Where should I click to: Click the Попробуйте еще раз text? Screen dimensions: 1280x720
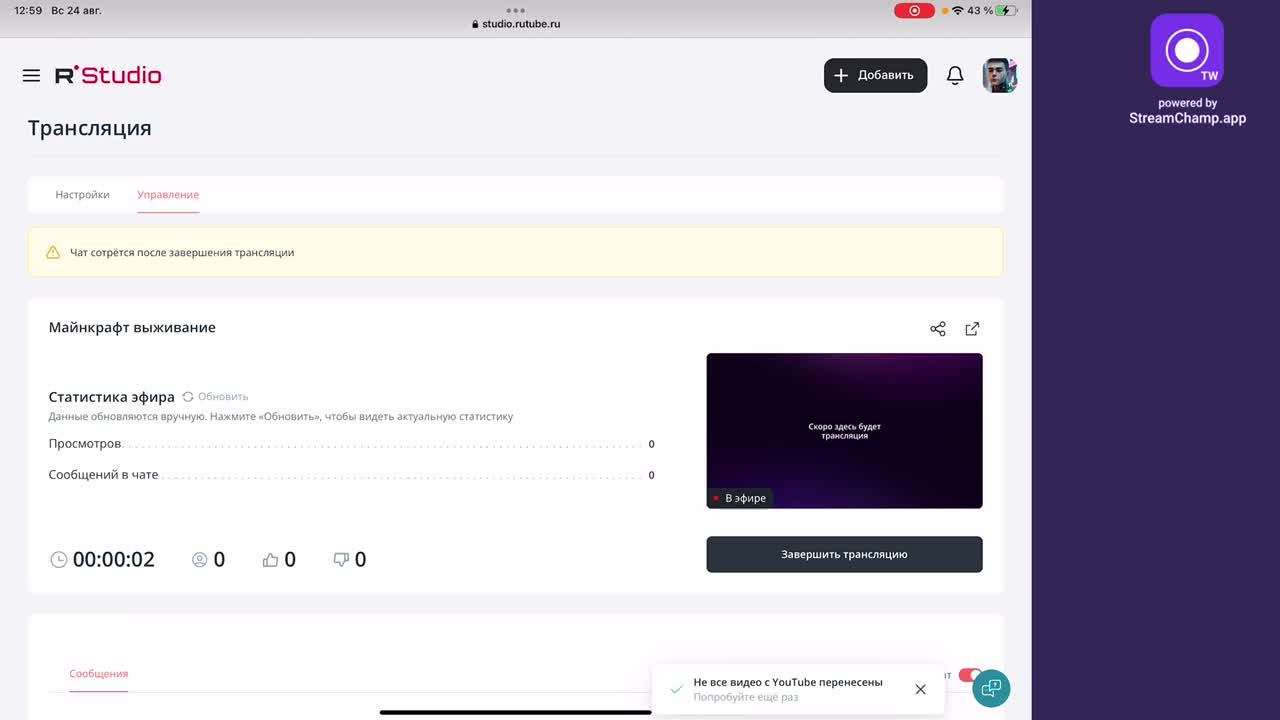(x=746, y=697)
